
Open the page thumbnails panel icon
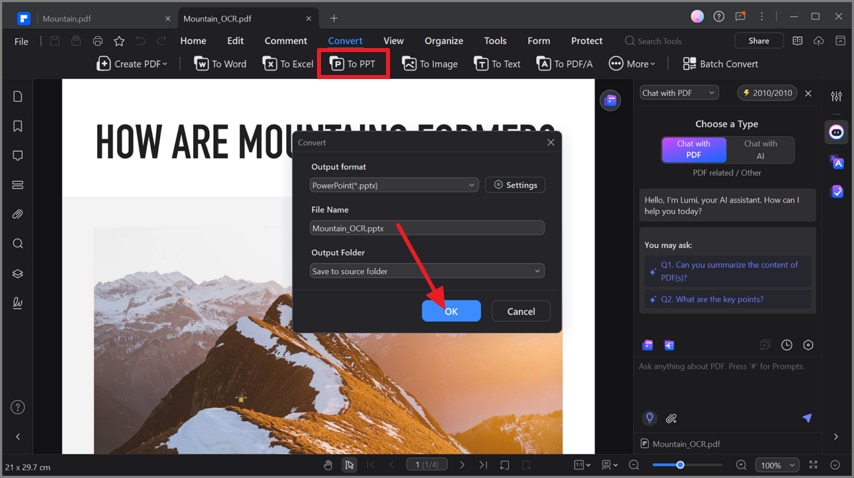17,97
